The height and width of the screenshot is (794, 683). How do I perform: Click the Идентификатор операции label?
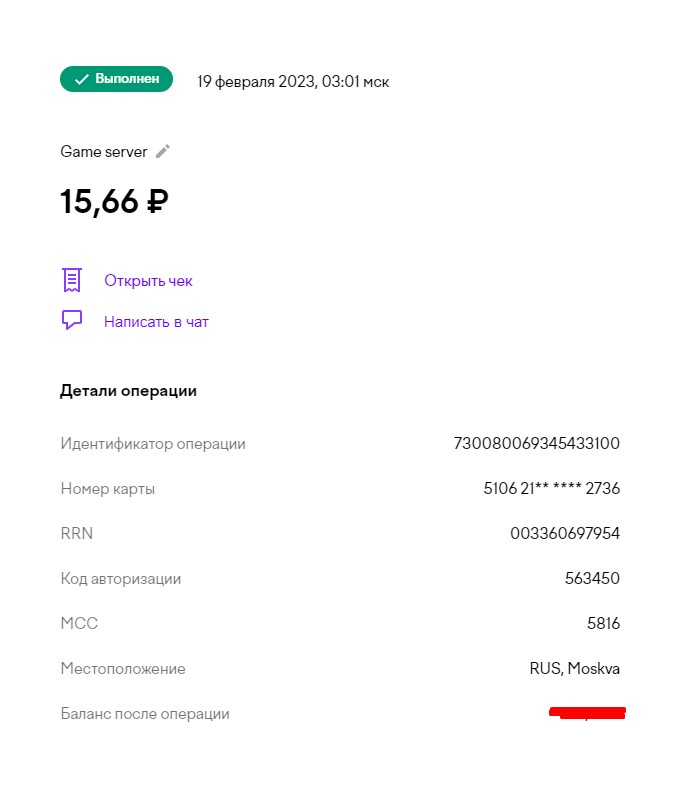pyautogui.click(x=153, y=444)
